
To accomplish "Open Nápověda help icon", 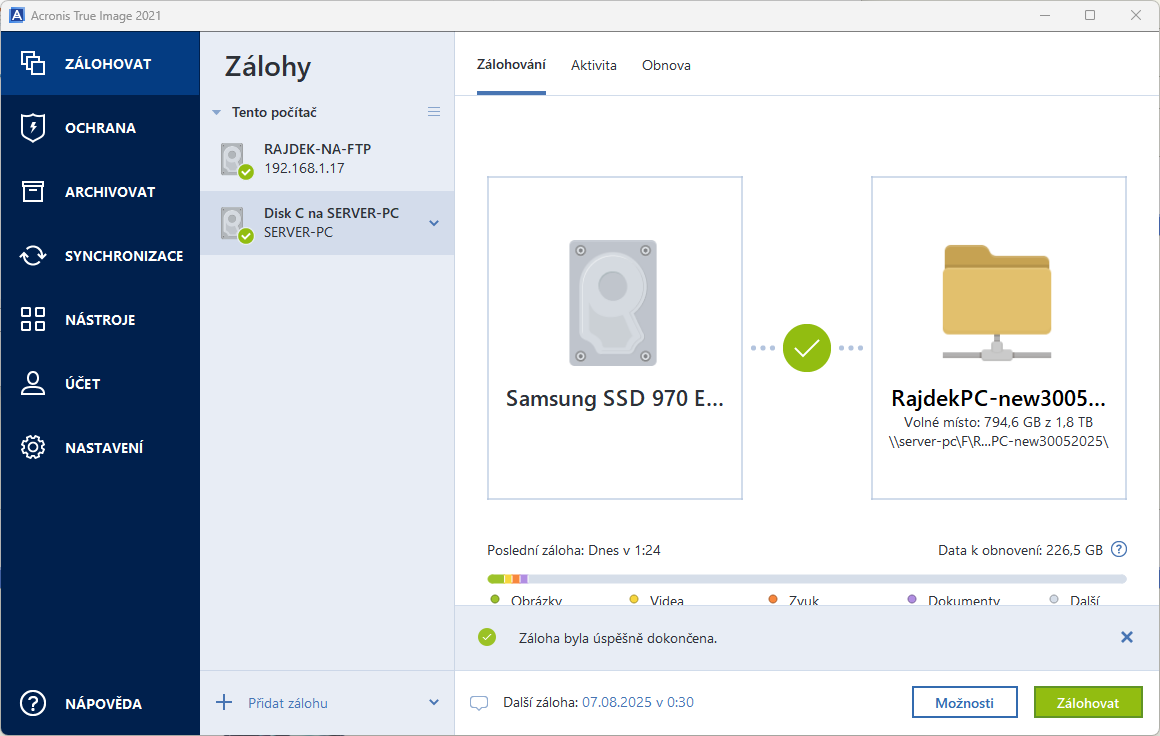I will (33, 703).
